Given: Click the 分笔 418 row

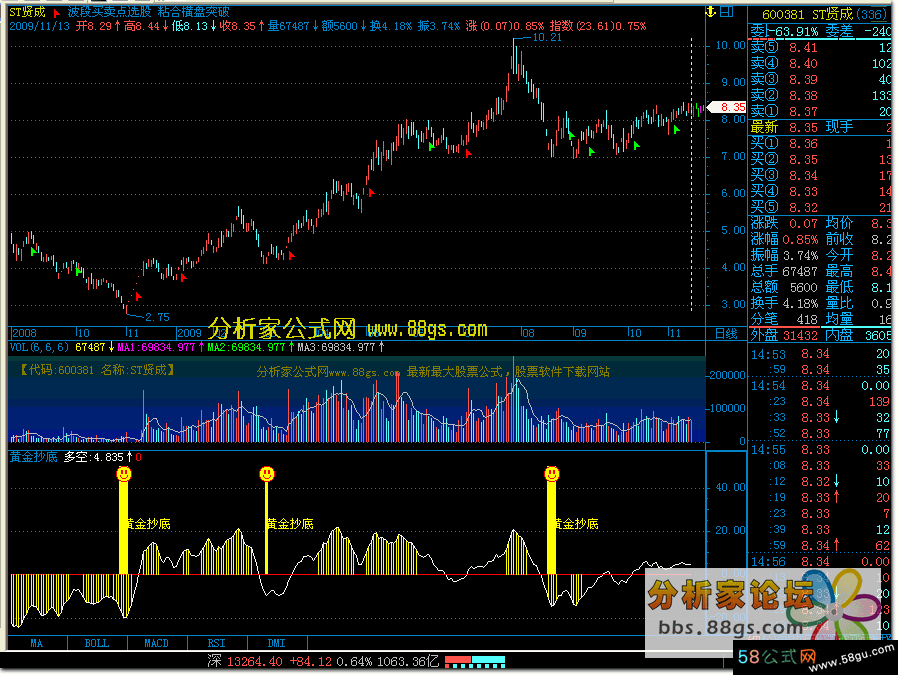Looking at the screenshot, I should (x=785, y=320).
